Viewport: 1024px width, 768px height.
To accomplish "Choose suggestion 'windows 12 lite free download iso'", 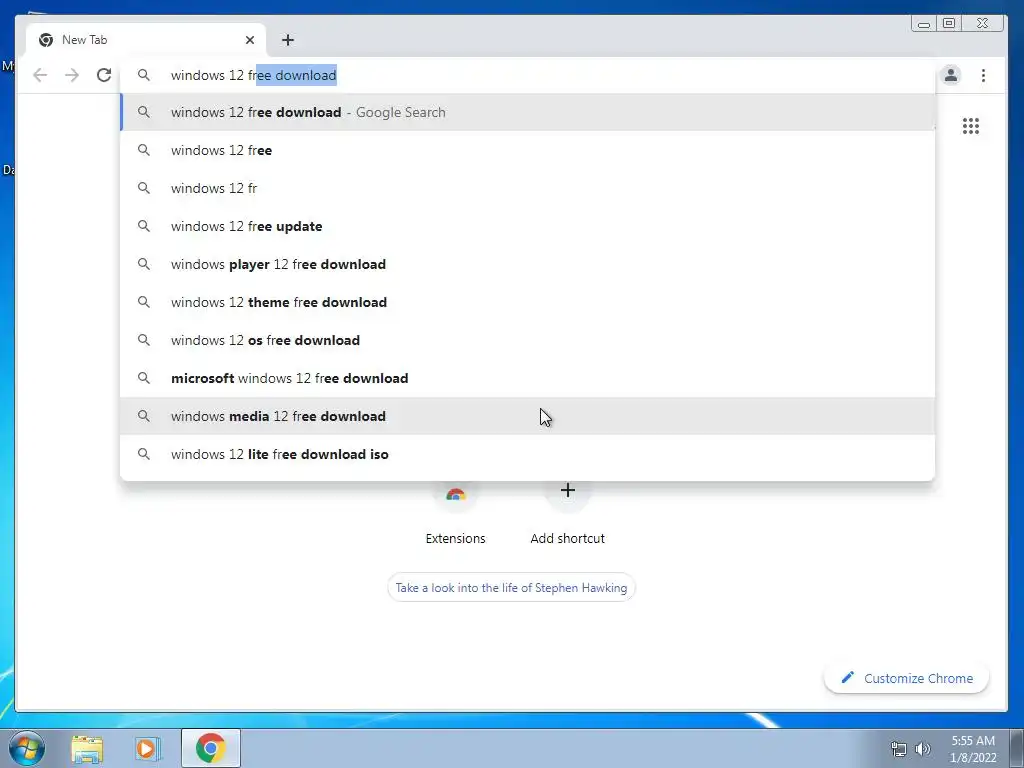I will [x=528, y=454].
